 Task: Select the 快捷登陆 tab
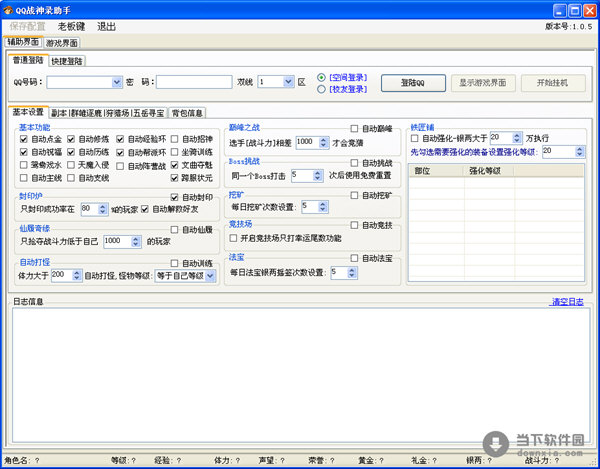point(67,61)
